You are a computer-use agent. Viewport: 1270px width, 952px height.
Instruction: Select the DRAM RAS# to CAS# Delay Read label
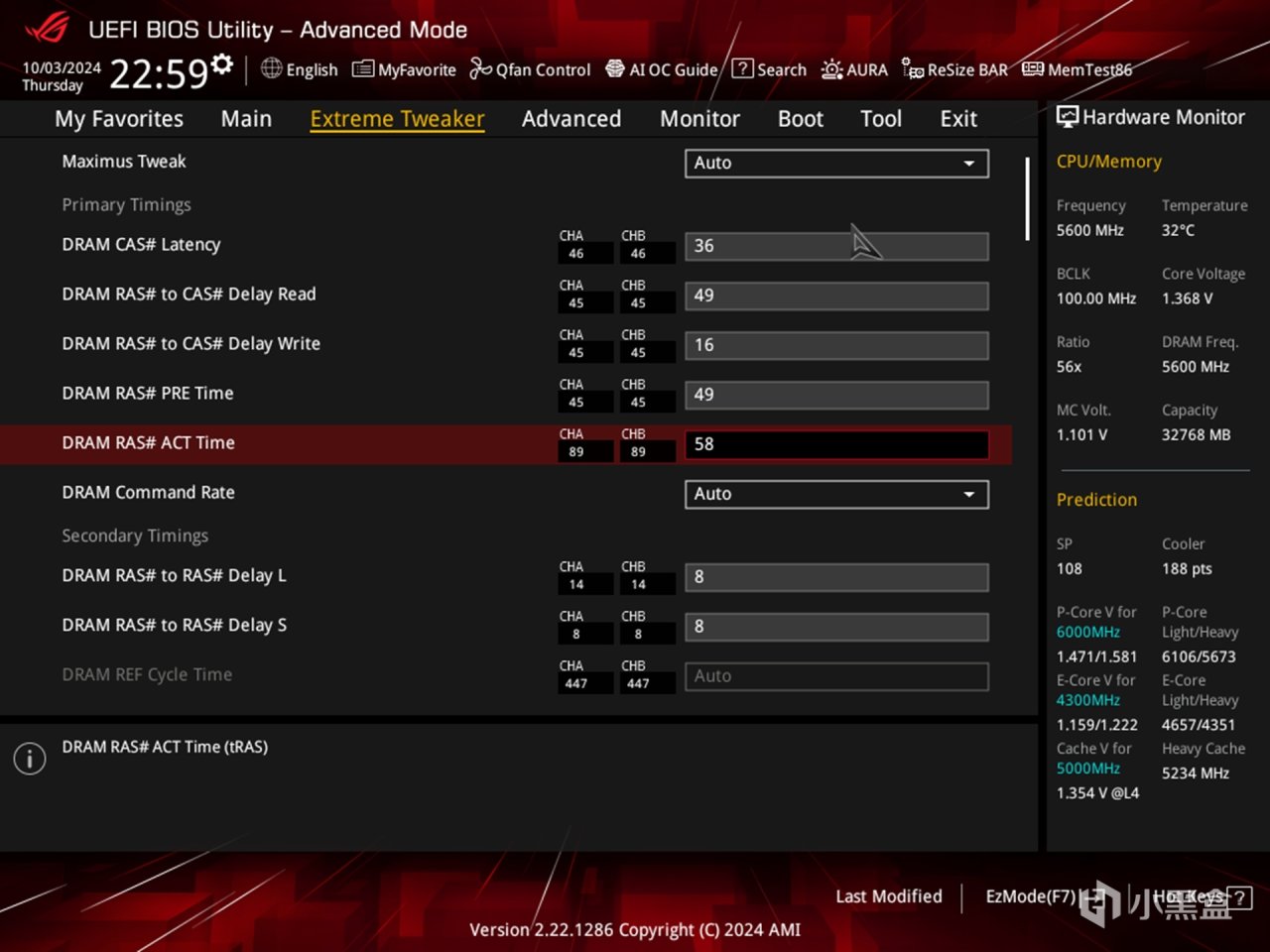pos(189,295)
